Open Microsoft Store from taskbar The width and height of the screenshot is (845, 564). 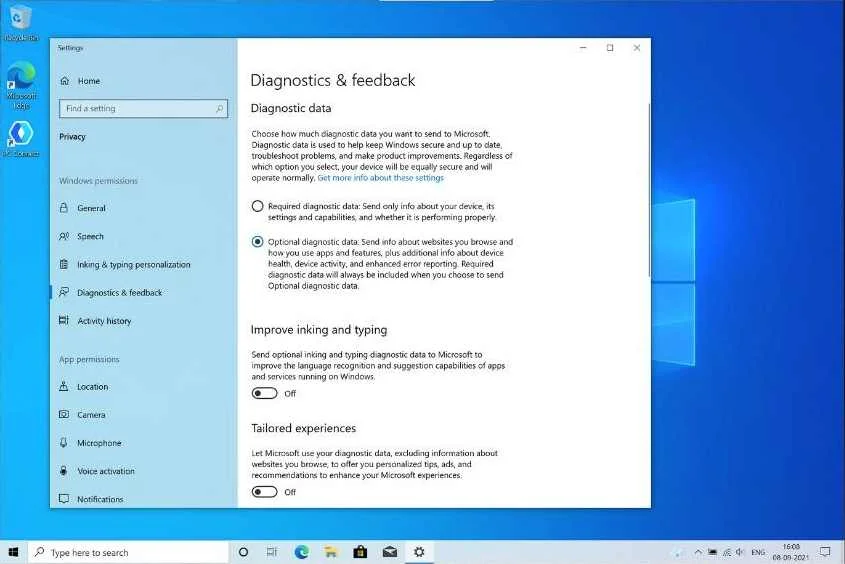[360, 552]
